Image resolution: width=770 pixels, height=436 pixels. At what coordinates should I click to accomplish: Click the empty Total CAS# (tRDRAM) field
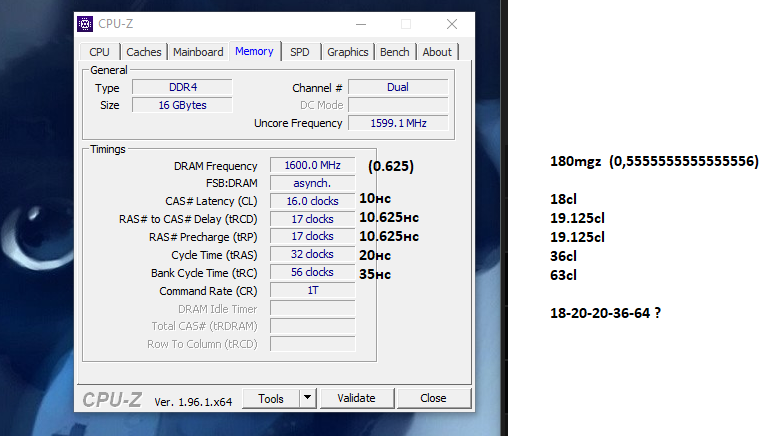point(312,326)
